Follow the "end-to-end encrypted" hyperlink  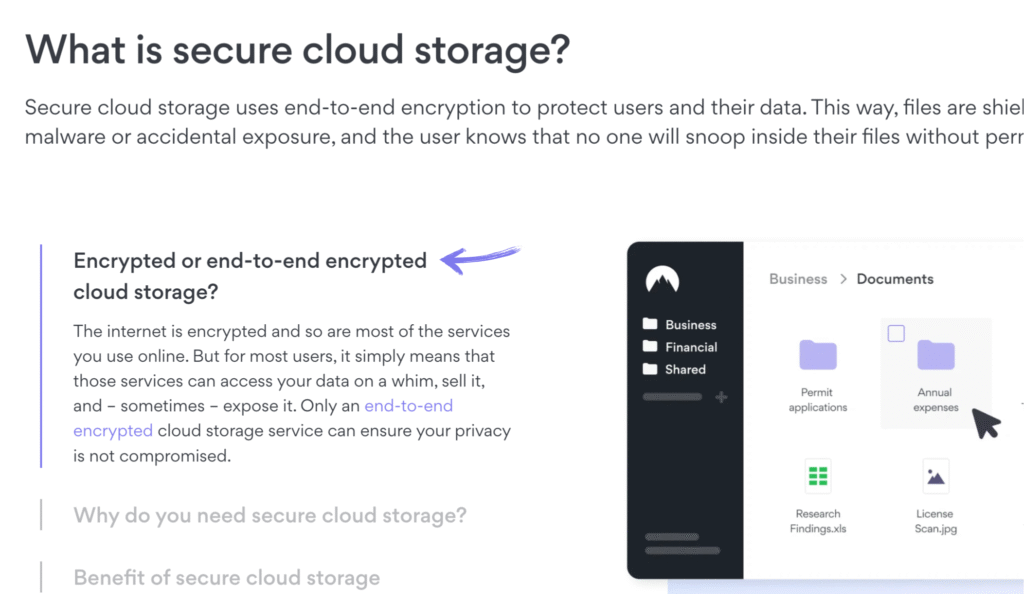pos(408,406)
